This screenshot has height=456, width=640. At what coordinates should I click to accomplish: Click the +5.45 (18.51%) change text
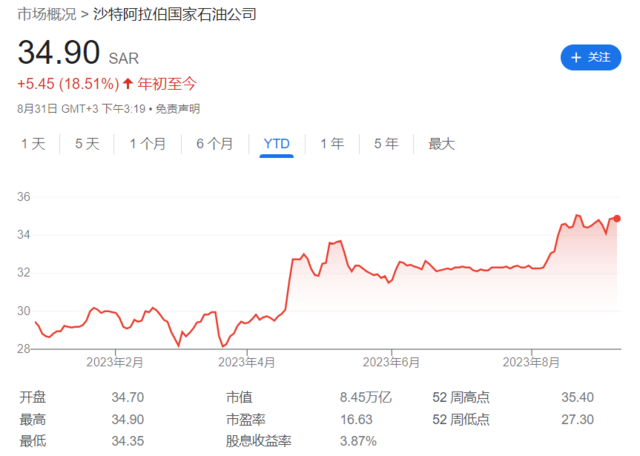tap(68, 84)
